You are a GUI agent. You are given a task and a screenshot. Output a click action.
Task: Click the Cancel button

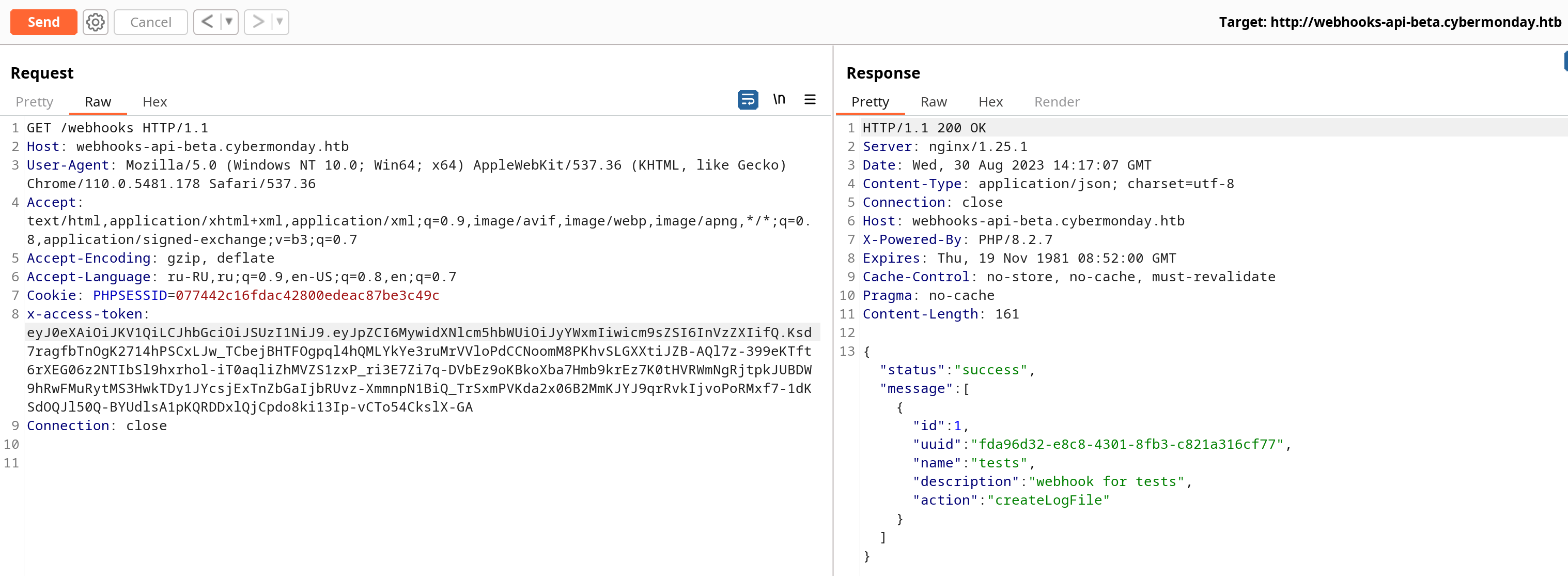pos(150,23)
